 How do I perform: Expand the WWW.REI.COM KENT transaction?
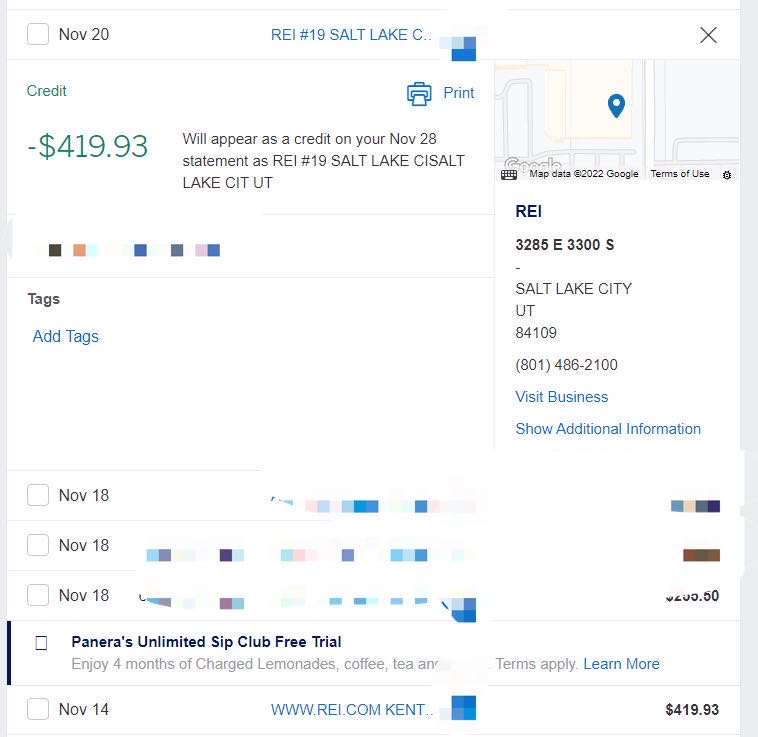coord(352,710)
